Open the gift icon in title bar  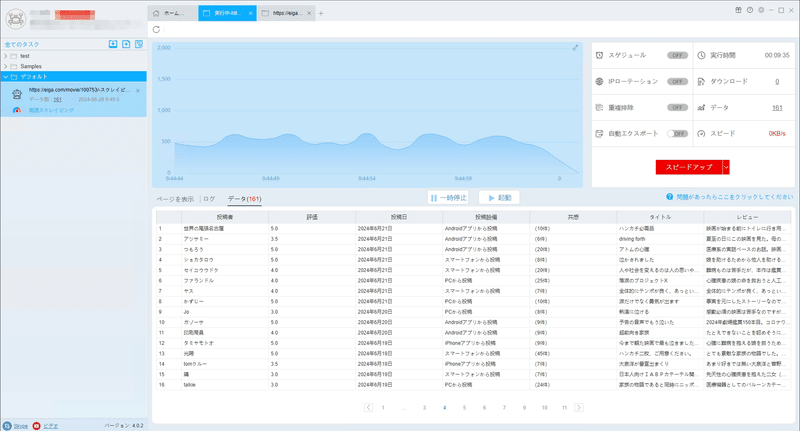(x=738, y=10)
